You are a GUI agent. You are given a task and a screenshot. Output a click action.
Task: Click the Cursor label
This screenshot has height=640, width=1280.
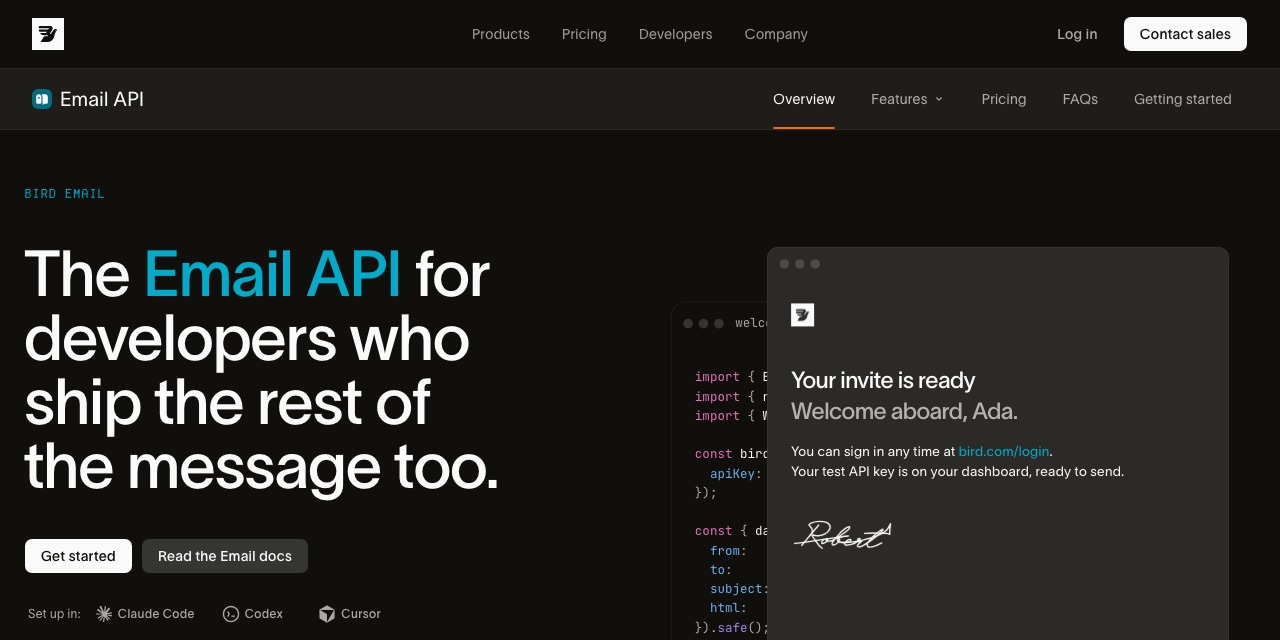(x=361, y=614)
